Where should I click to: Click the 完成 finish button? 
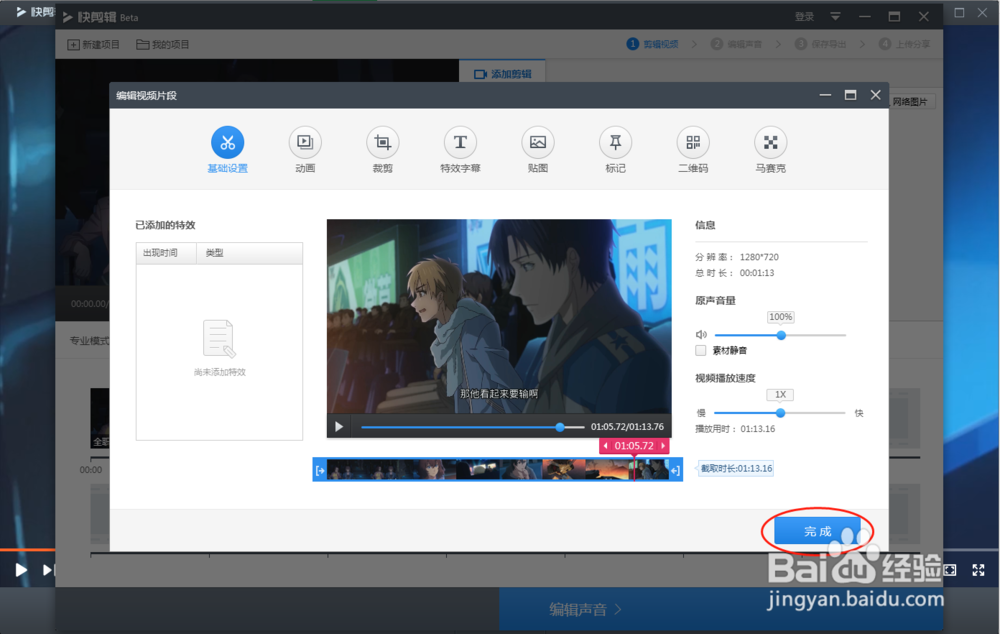[x=817, y=531]
